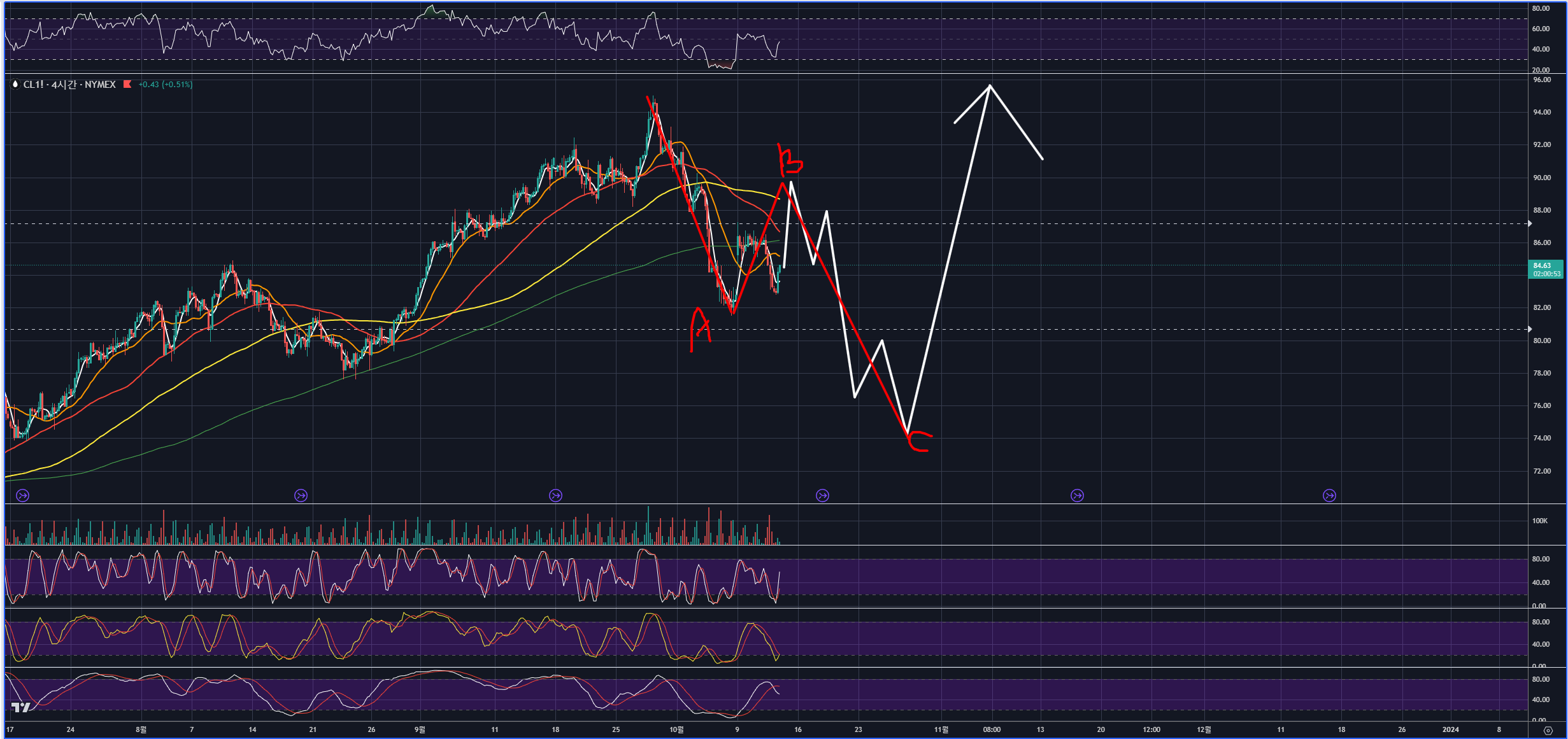Image resolution: width=1568 pixels, height=739 pixels.
Task: Select the peak of white projection line
Action: tap(990, 85)
